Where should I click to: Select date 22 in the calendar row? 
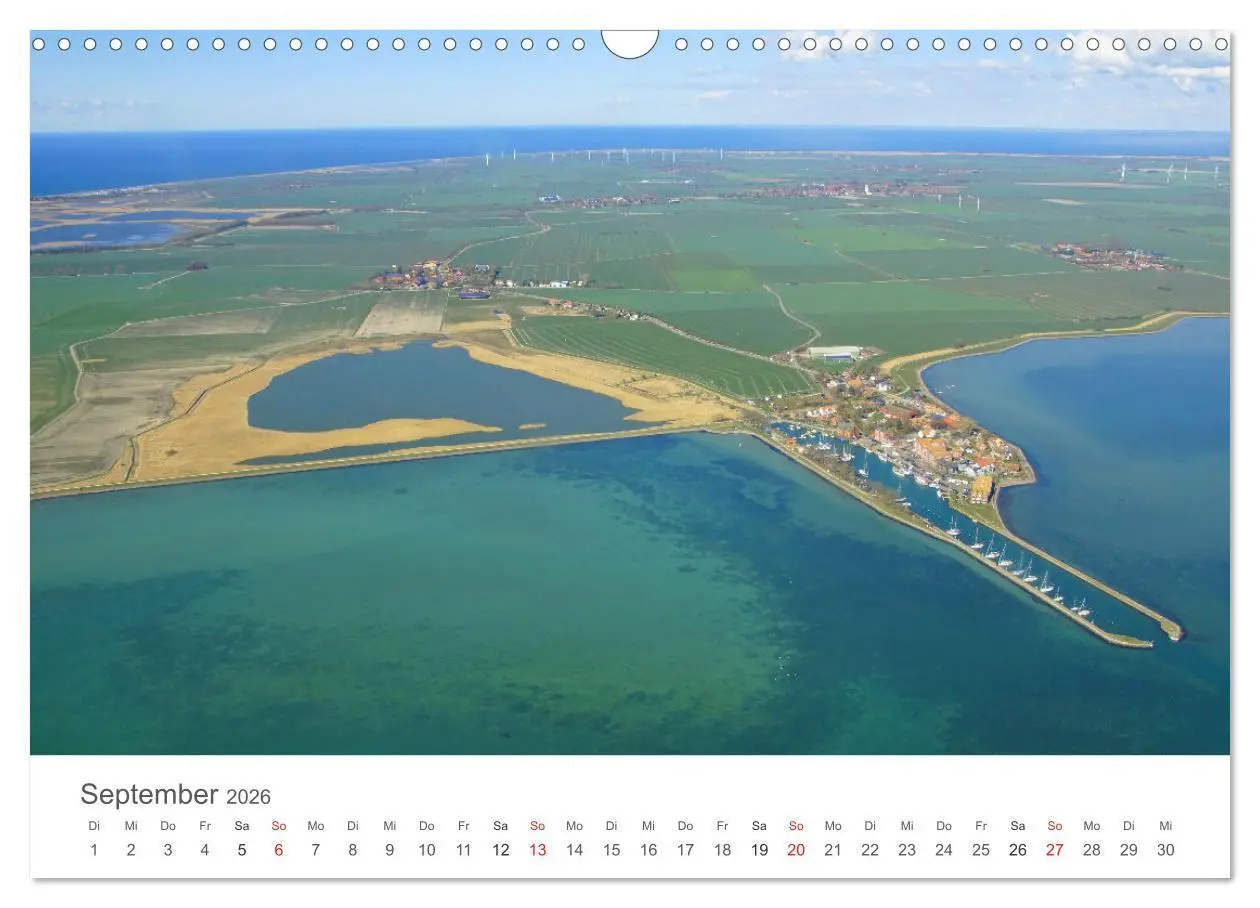(871, 850)
